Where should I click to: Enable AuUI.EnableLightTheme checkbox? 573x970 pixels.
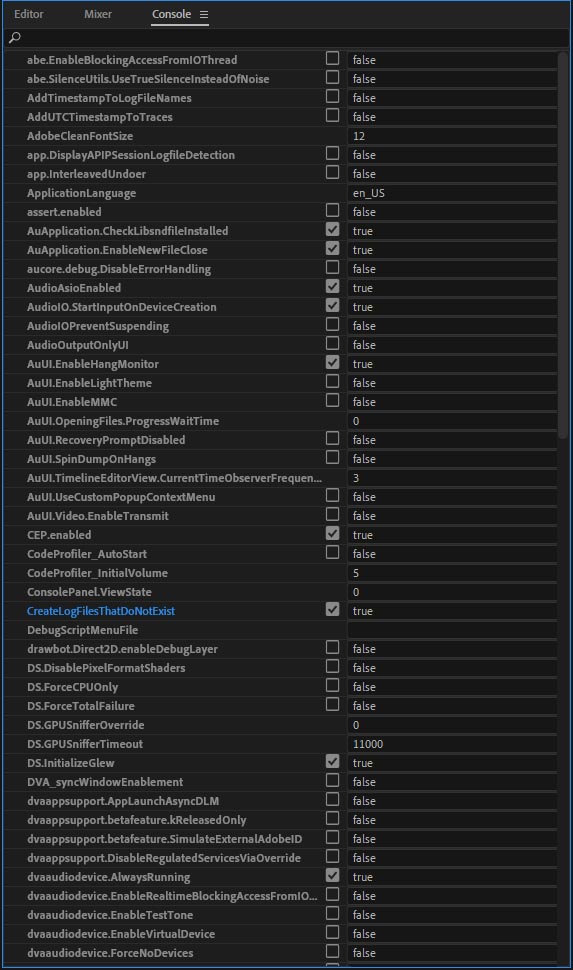coord(332,382)
